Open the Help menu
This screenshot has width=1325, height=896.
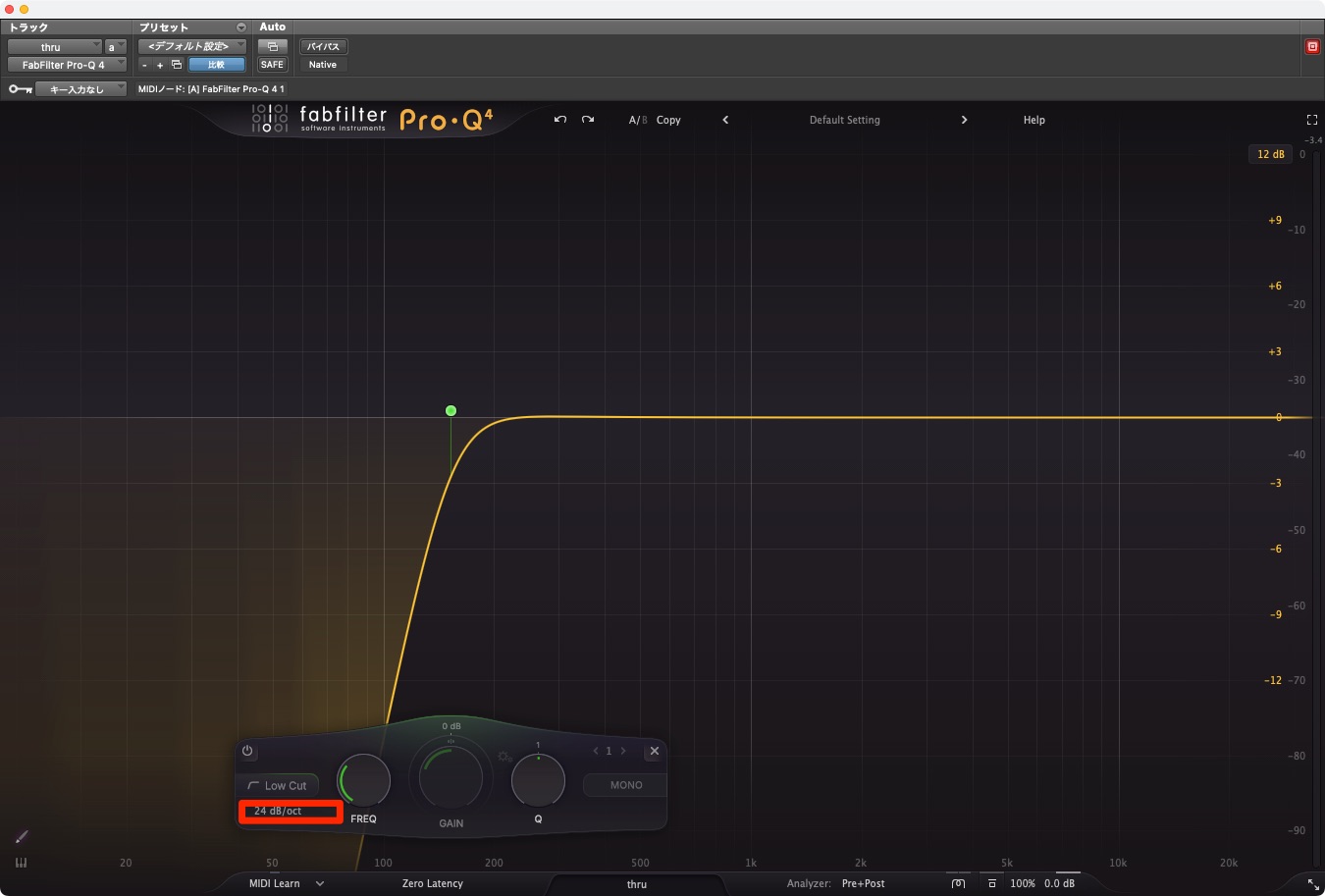tap(1034, 120)
